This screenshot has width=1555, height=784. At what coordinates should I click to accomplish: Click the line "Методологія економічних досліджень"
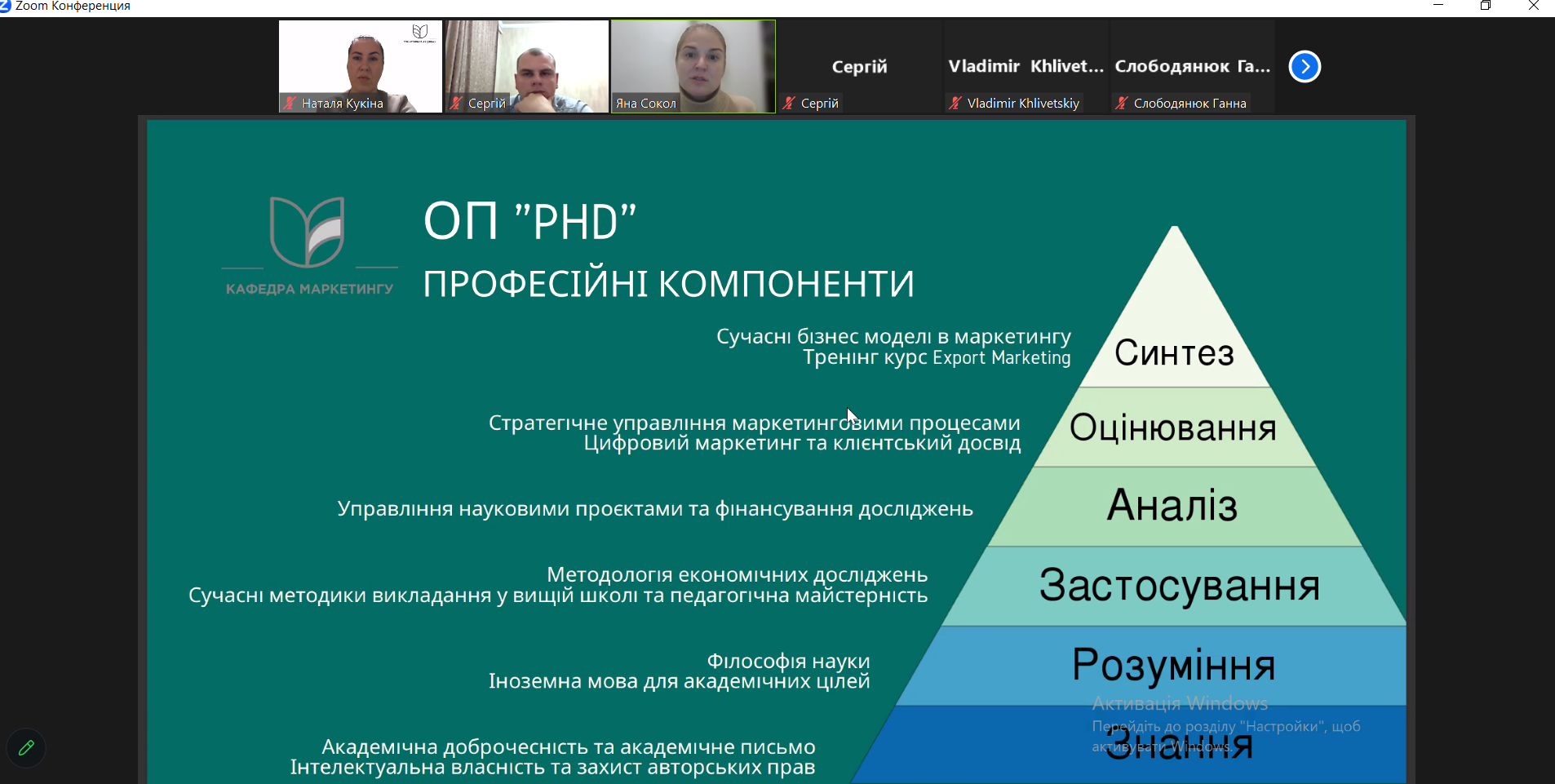point(737,574)
